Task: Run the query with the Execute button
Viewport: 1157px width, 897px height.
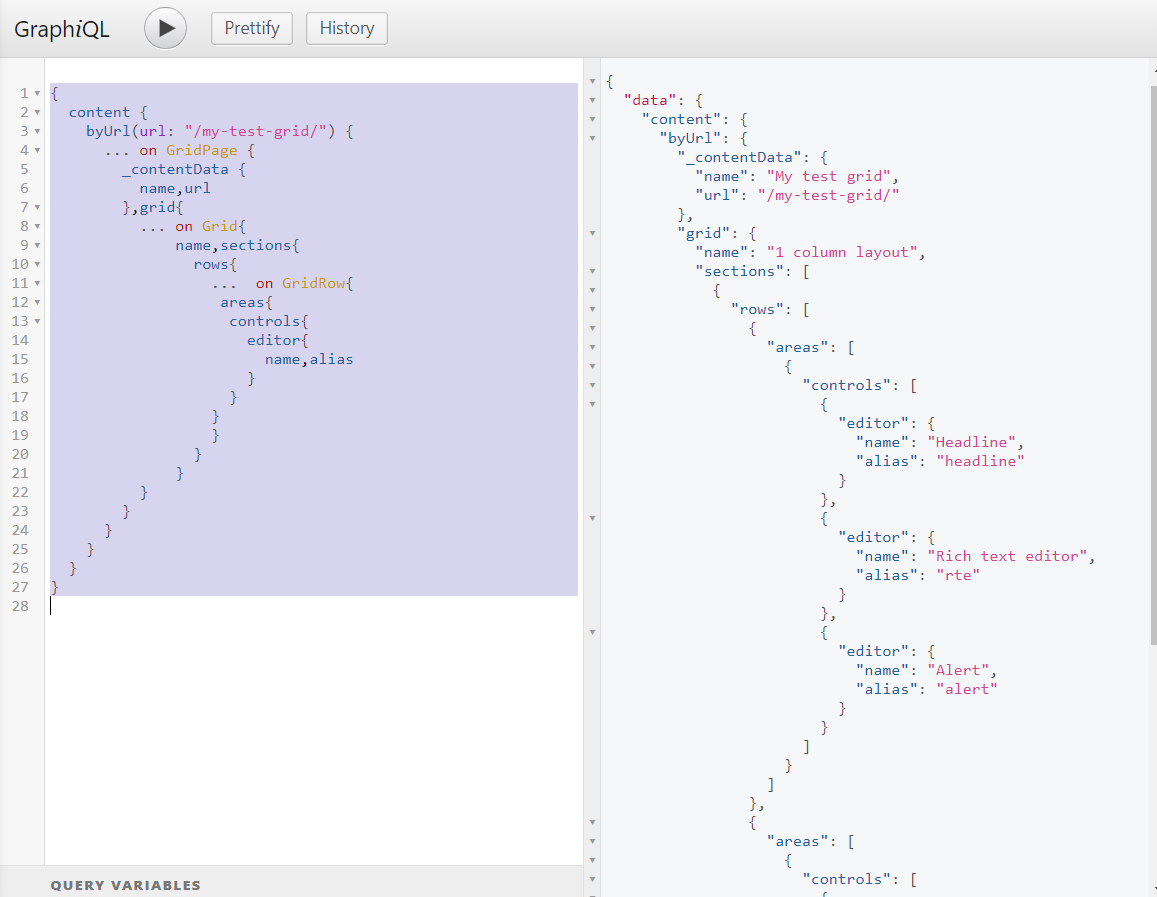Action: pyautogui.click(x=165, y=29)
